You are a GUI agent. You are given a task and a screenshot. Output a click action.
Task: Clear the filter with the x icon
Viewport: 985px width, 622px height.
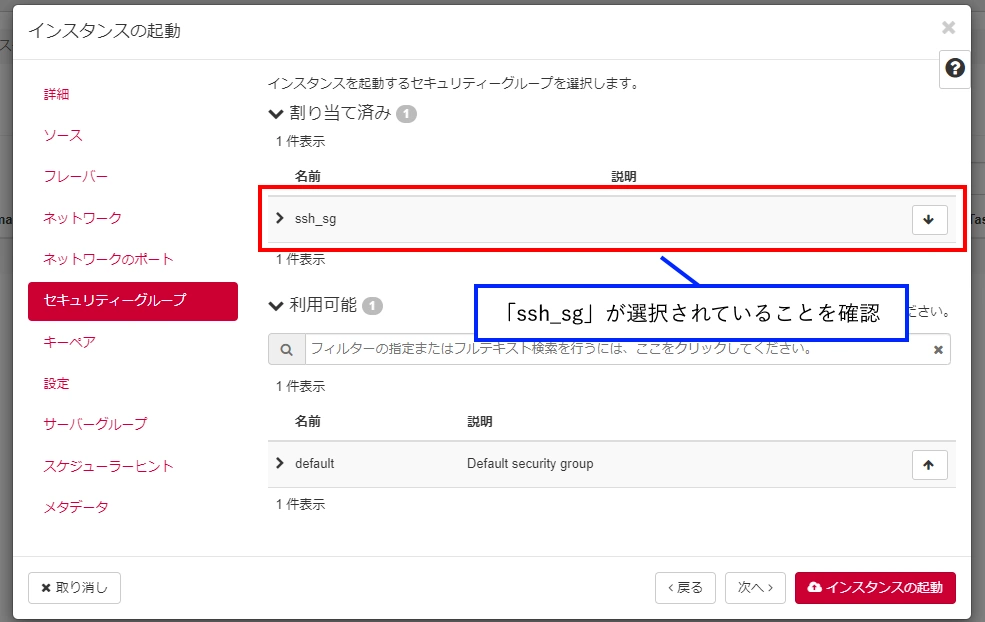[x=938, y=350]
